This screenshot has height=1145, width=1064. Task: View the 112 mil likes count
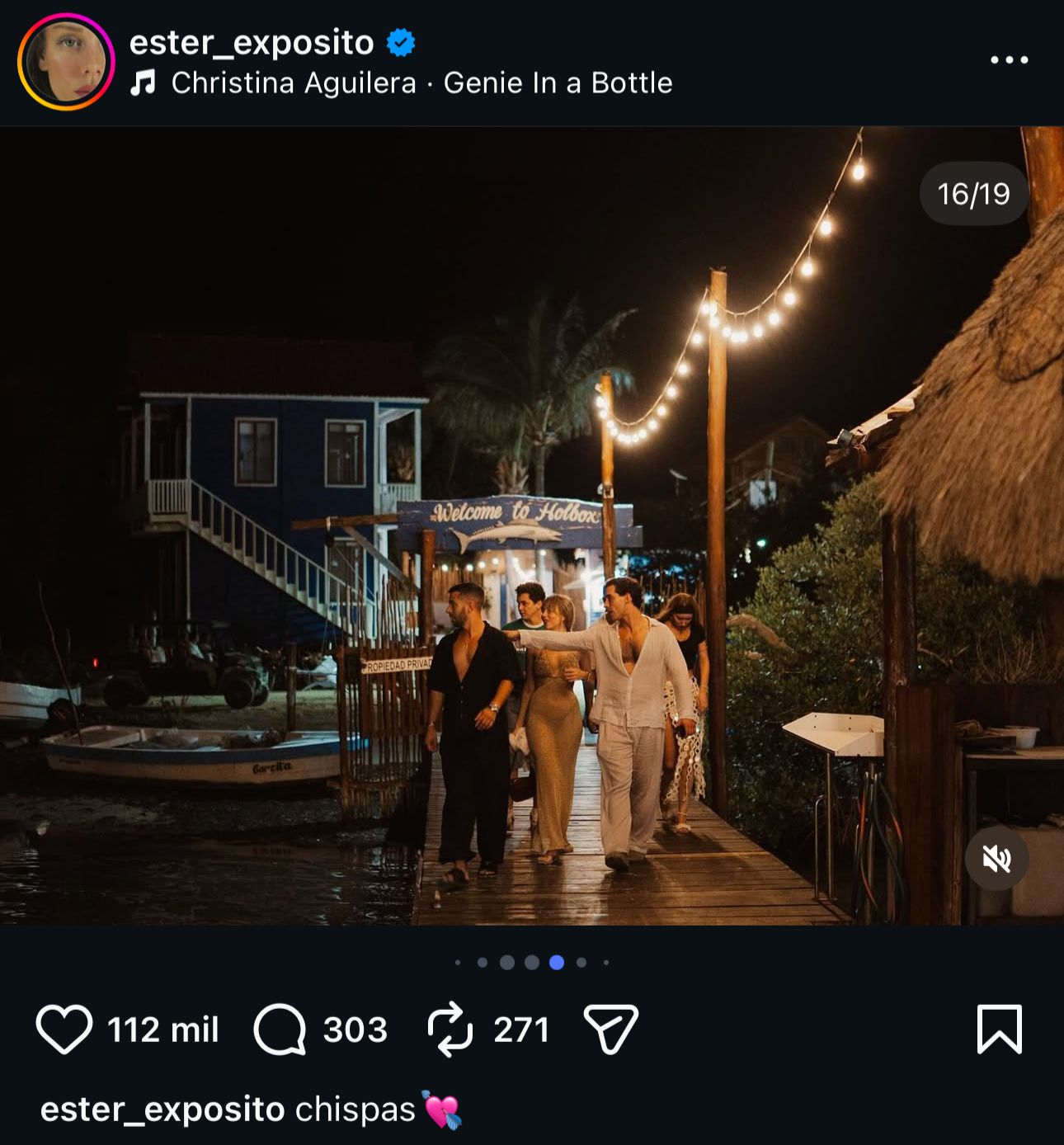tap(163, 1030)
